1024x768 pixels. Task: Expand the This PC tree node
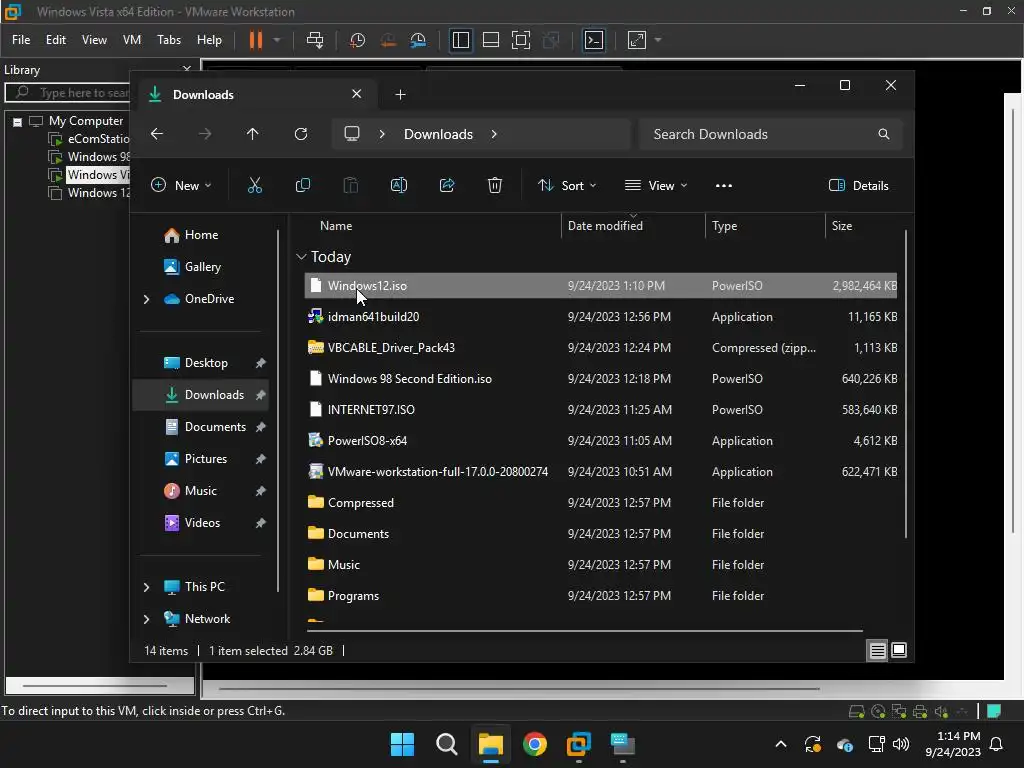[x=146, y=587]
